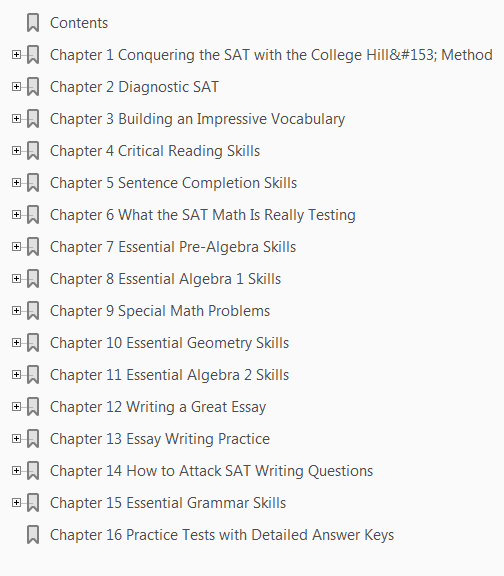
Task: Open Chapter 12 Writing a Great Essay
Action: coord(158,407)
